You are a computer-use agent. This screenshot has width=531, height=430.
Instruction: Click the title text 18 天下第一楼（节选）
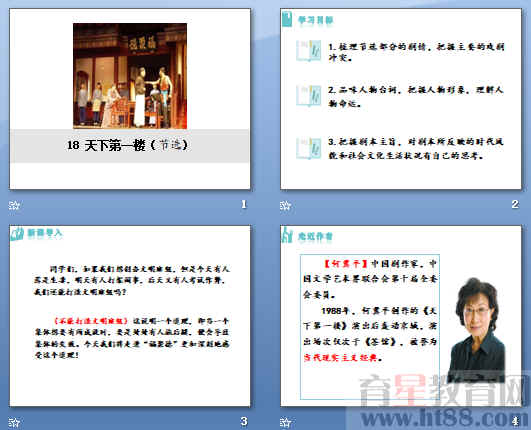pos(127,146)
